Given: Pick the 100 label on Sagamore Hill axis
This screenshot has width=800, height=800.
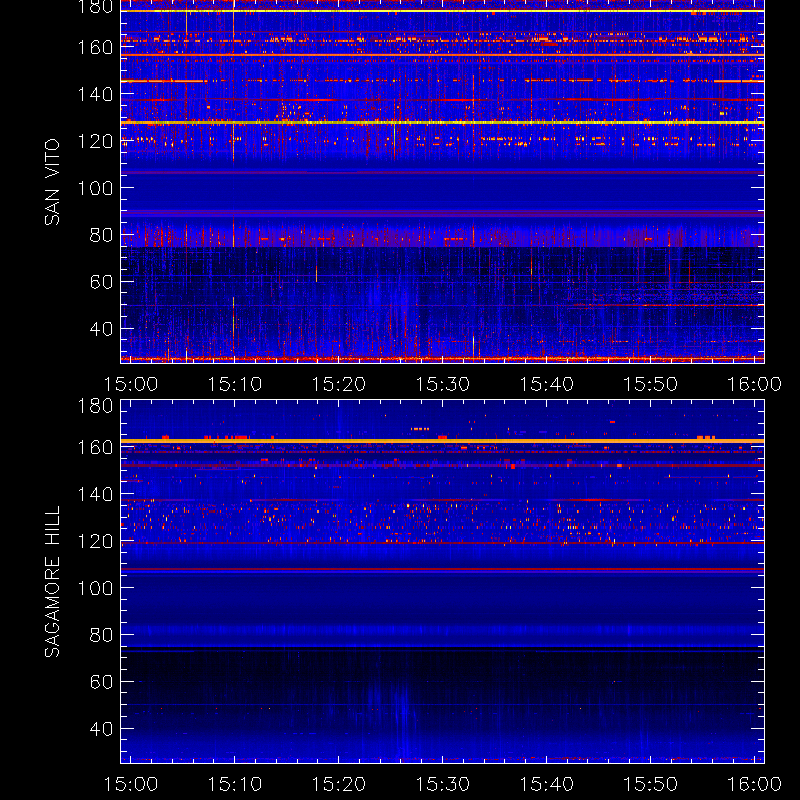Looking at the screenshot, I should coord(95,588).
